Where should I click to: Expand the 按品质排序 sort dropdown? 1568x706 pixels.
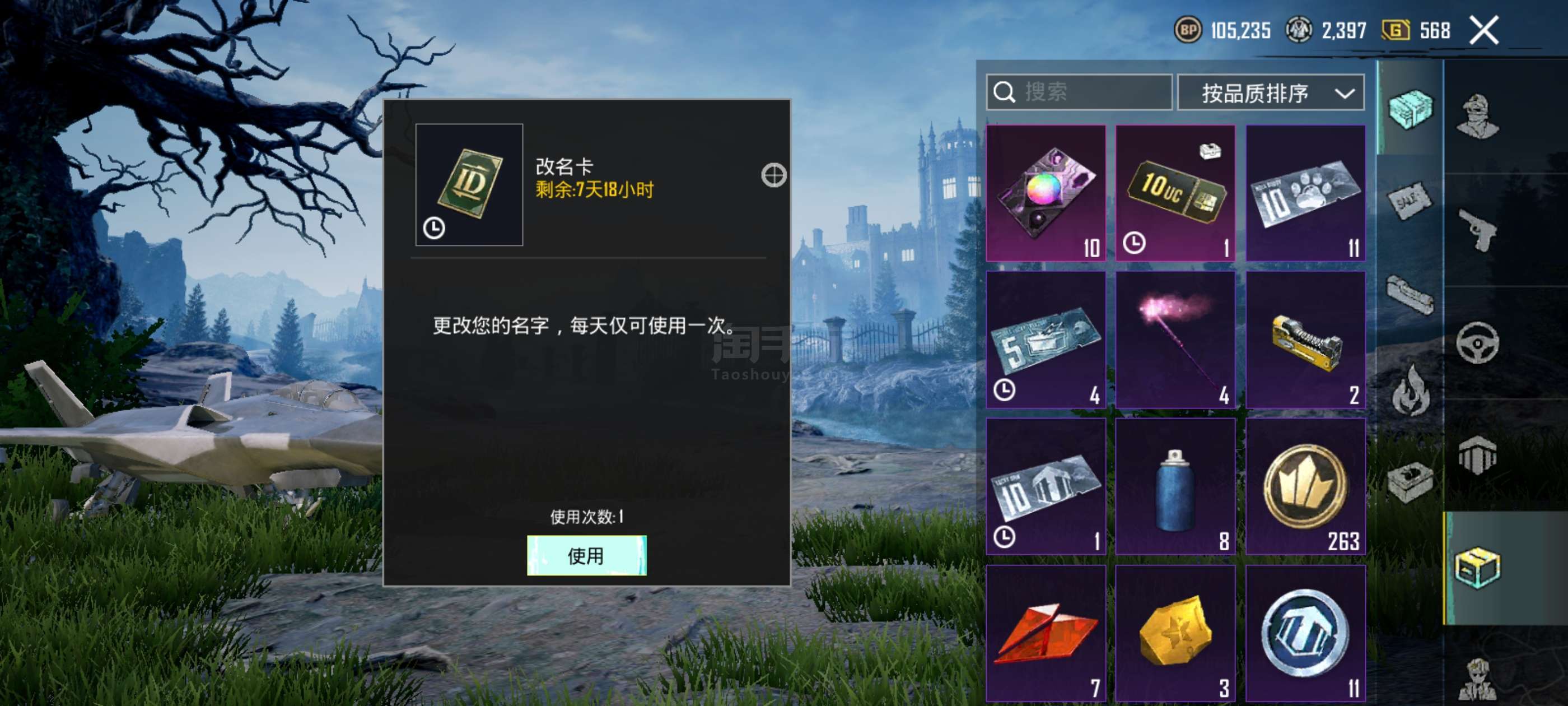(1271, 93)
